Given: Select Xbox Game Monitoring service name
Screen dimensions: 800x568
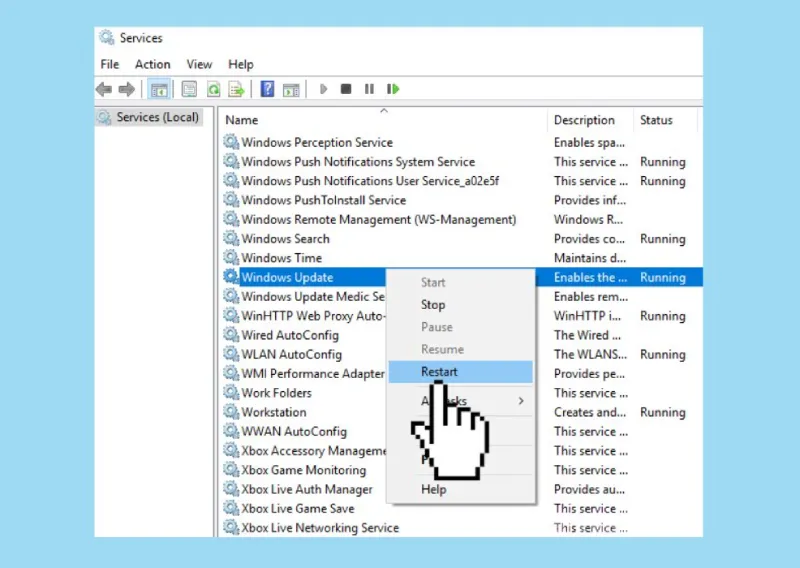Looking at the screenshot, I should [304, 471].
